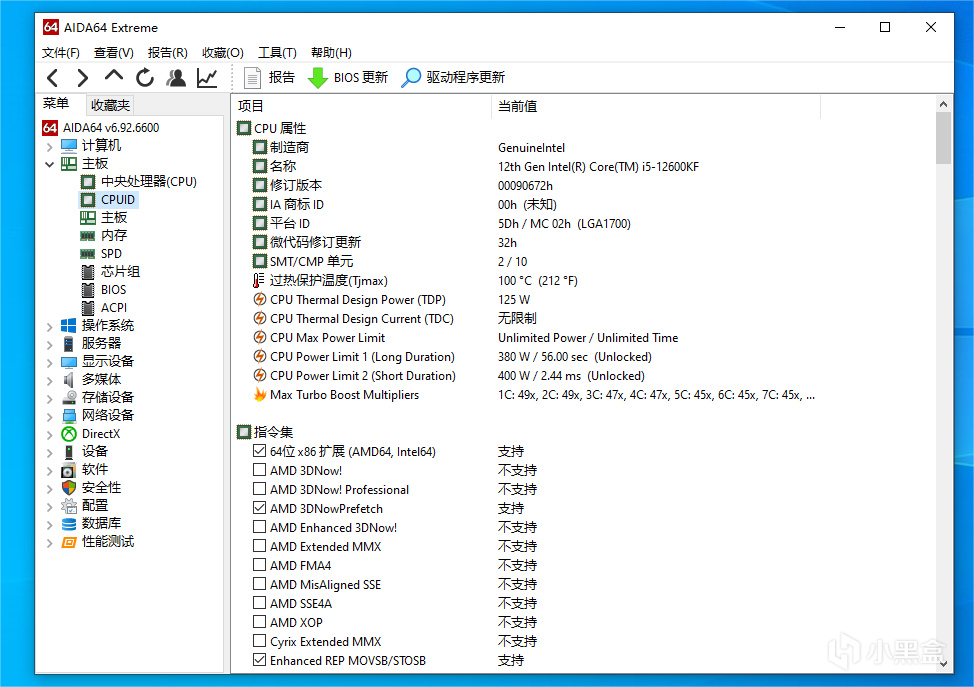Click the scrollbar up arrow
This screenshot has height=687, width=974.
coord(944,104)
